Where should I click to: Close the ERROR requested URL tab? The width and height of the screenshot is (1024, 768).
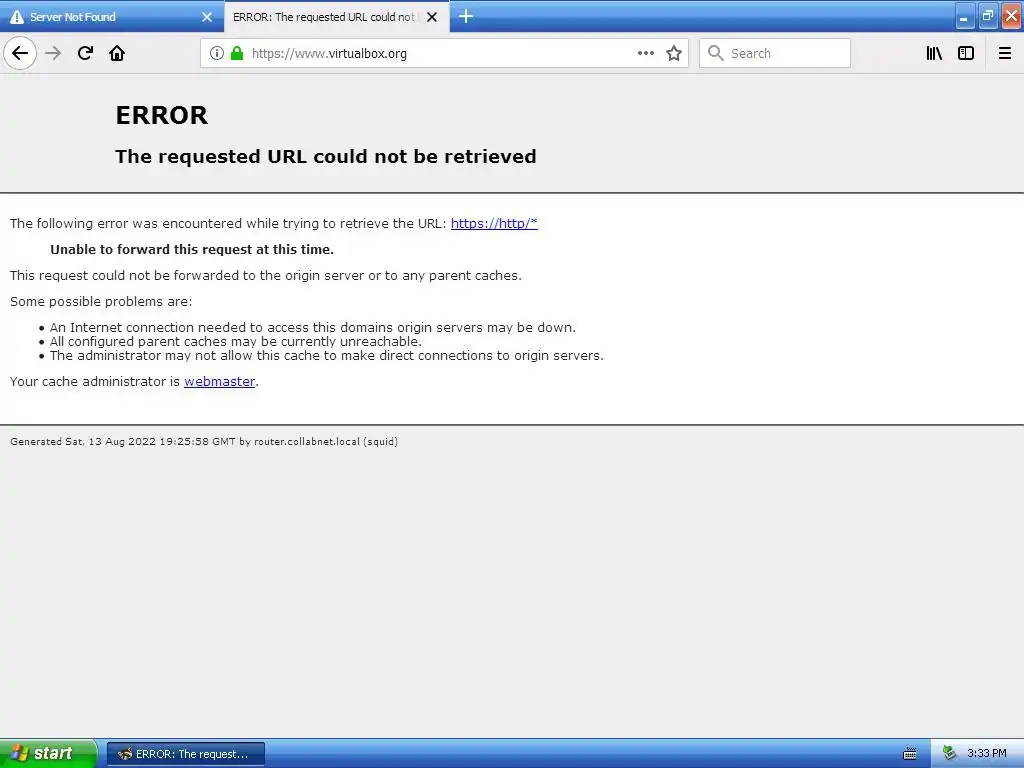[x=432, y=17]
